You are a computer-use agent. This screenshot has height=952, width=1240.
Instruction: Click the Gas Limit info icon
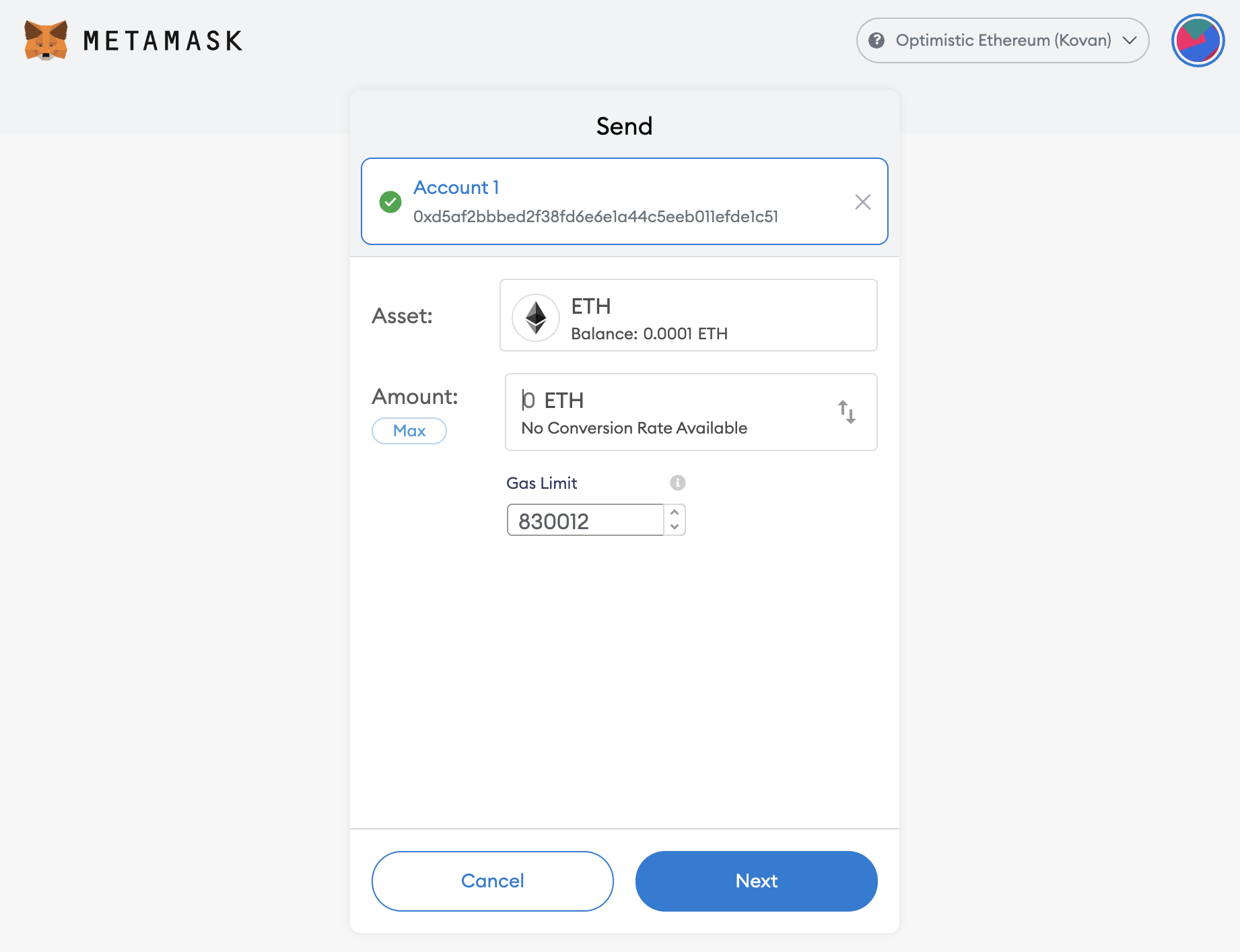[677, 482]
